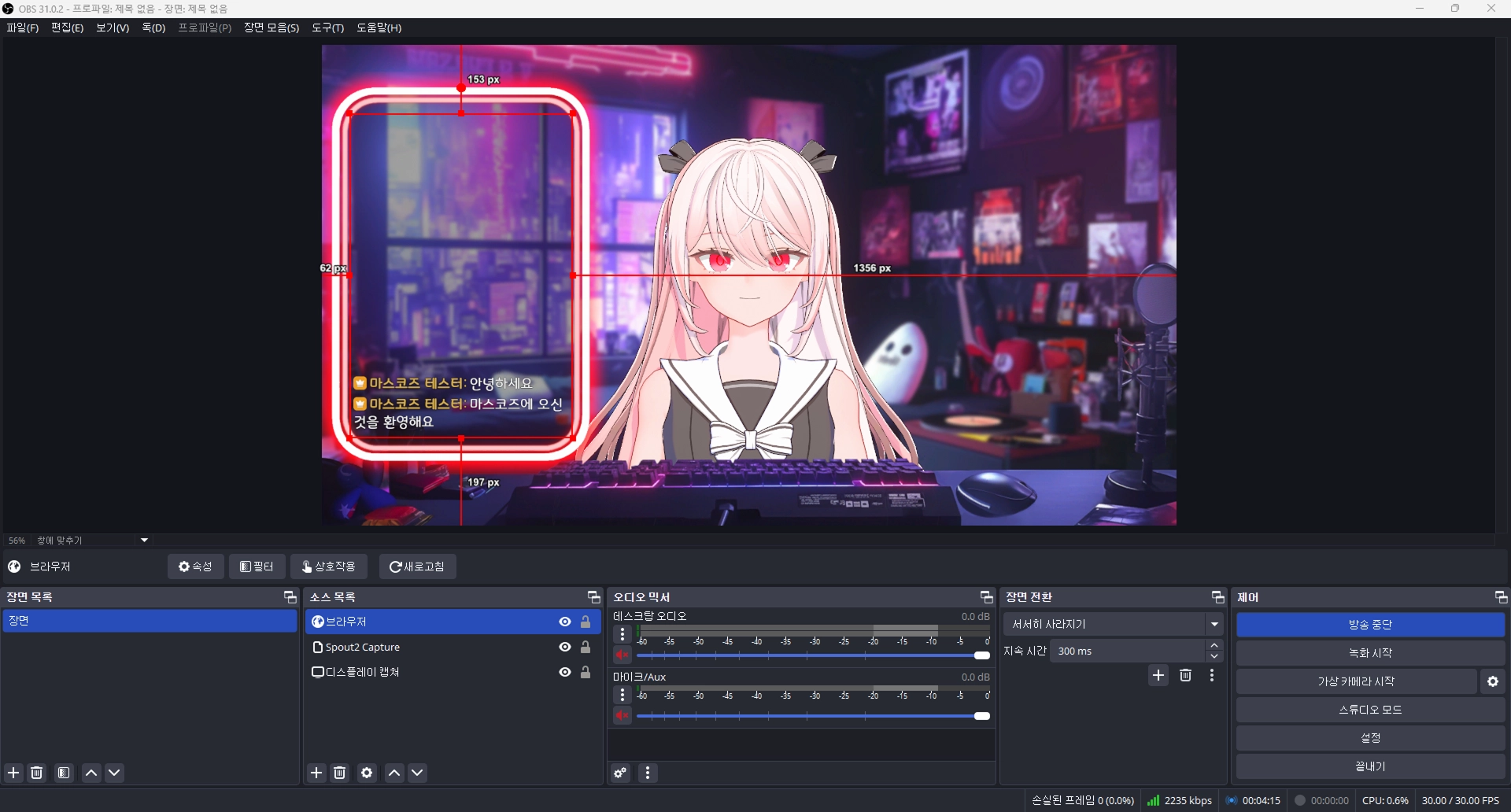Decrease transition duration with down stepper

tap(1215, 656)
